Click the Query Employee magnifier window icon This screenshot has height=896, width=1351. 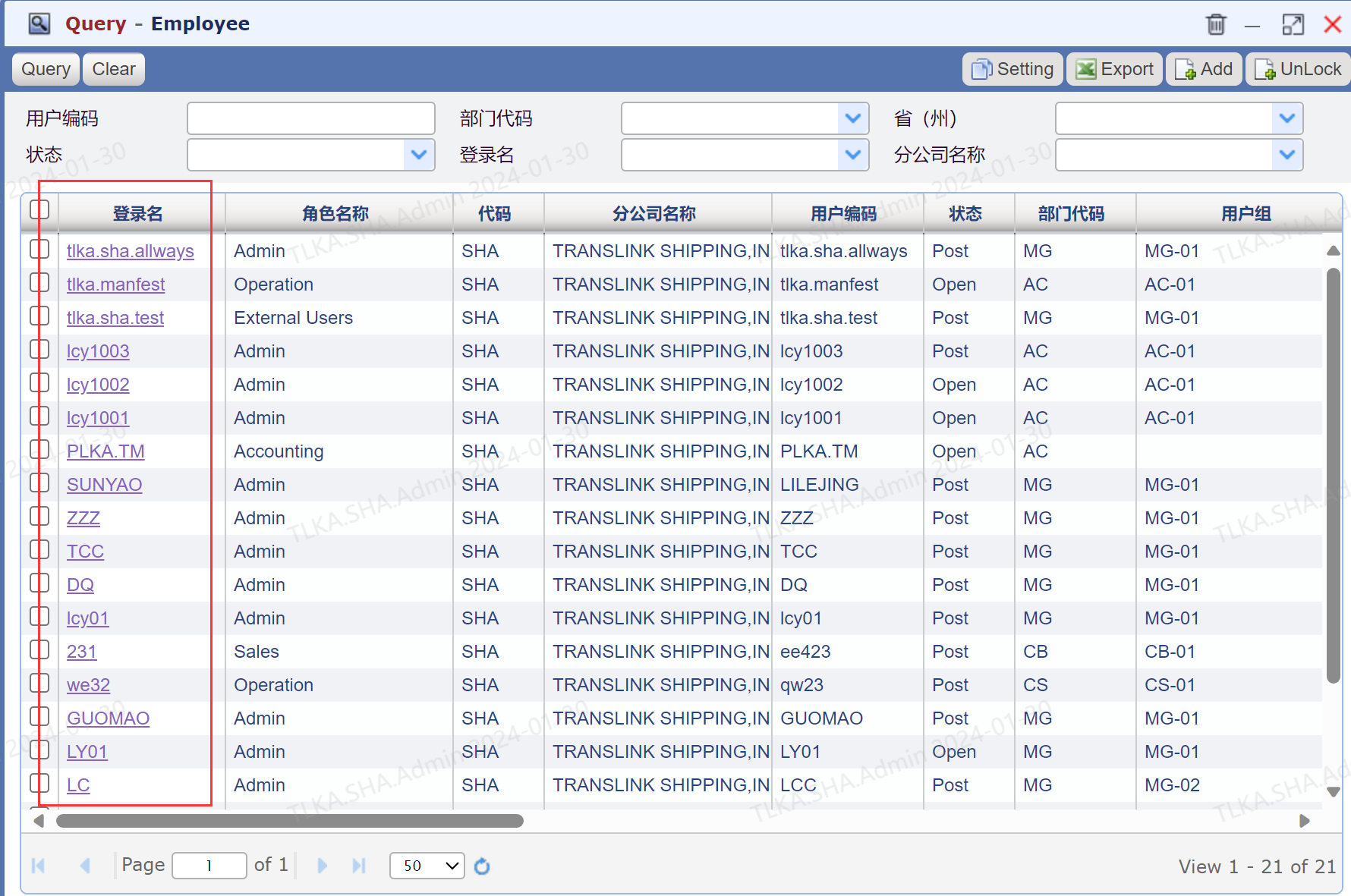[39, 24]
